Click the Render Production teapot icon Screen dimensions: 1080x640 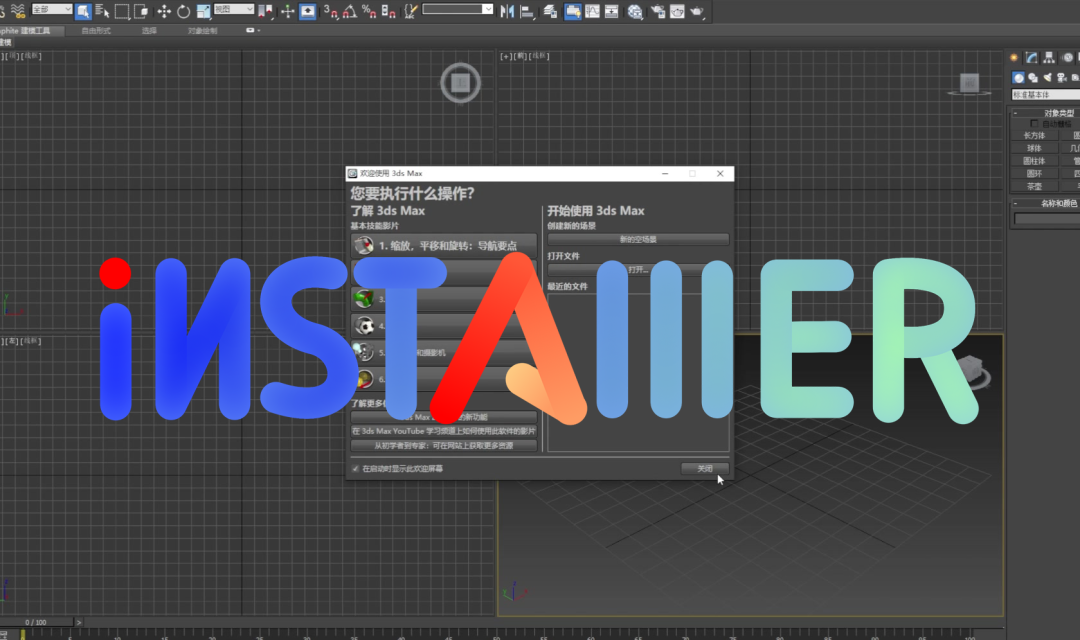[697, 11]
